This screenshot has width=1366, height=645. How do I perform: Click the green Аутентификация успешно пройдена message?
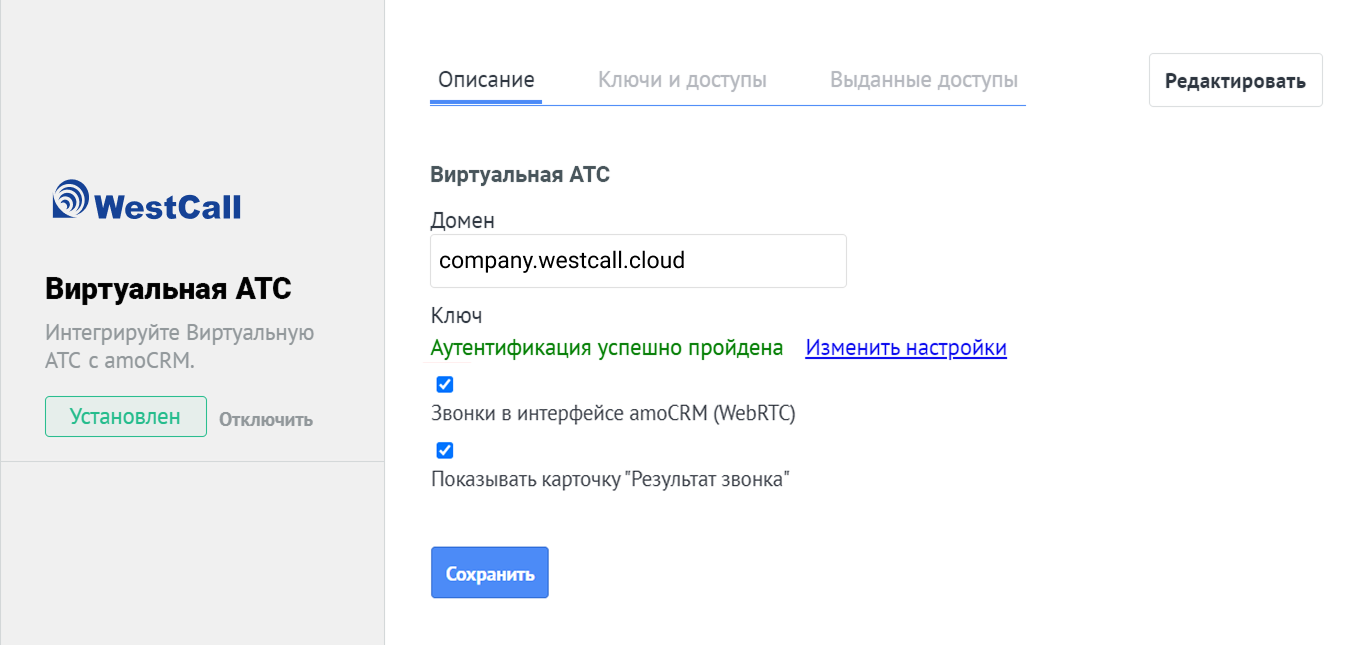tap(606, 348)
